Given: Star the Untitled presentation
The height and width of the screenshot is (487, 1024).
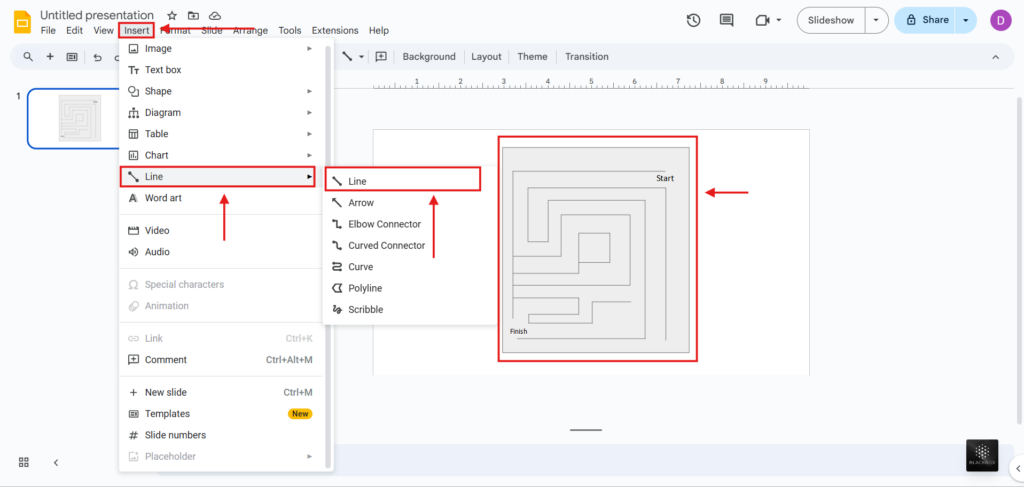Looking at the screenshot, I should pos(172,16).
